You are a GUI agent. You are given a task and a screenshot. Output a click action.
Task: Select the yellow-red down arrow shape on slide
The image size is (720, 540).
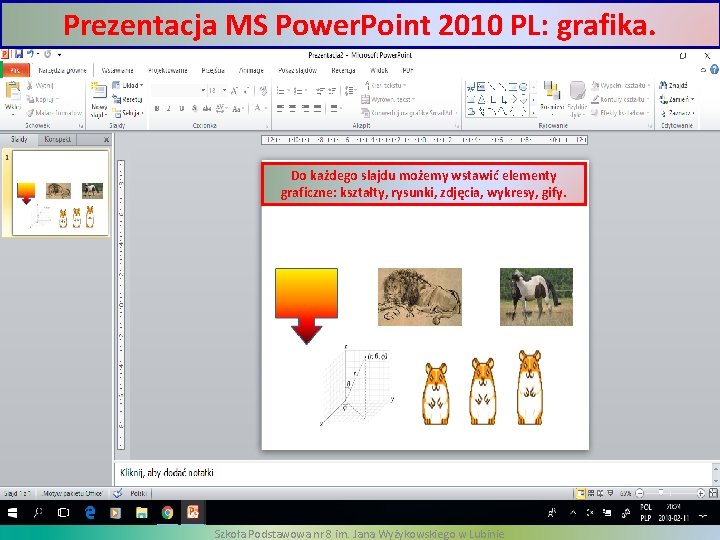306,306
